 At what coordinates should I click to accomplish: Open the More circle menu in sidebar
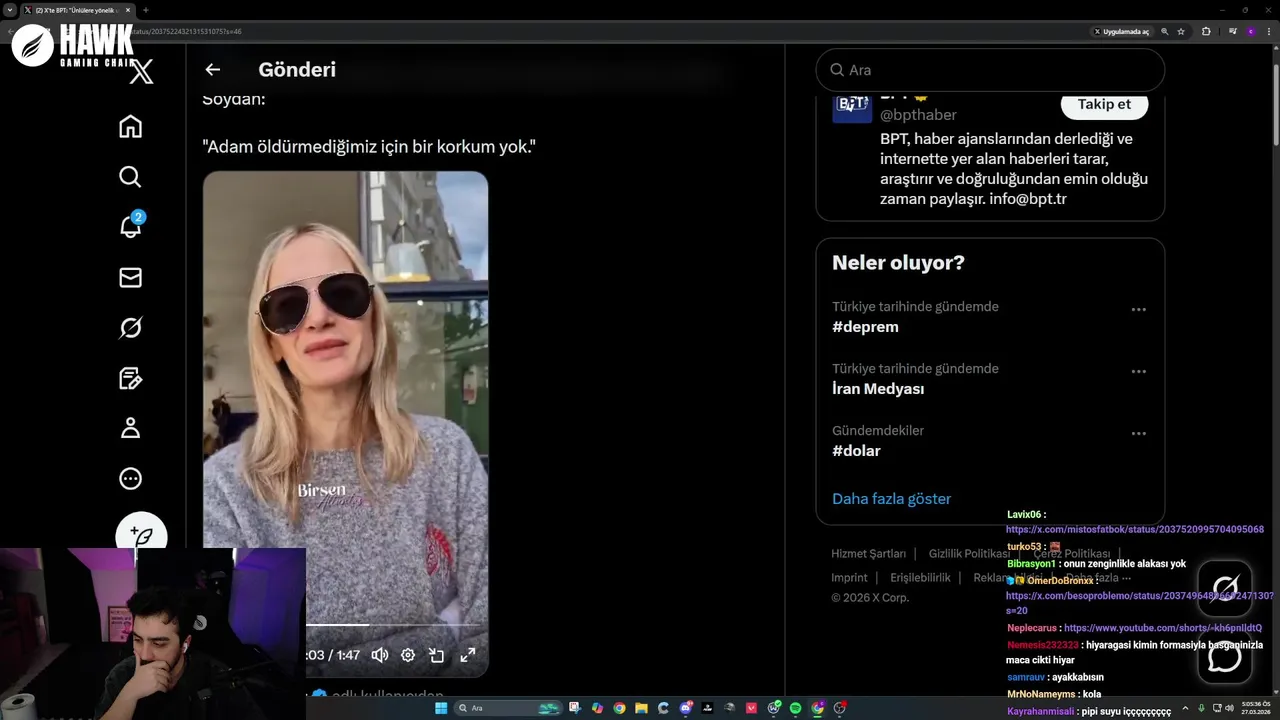point(130,479)
